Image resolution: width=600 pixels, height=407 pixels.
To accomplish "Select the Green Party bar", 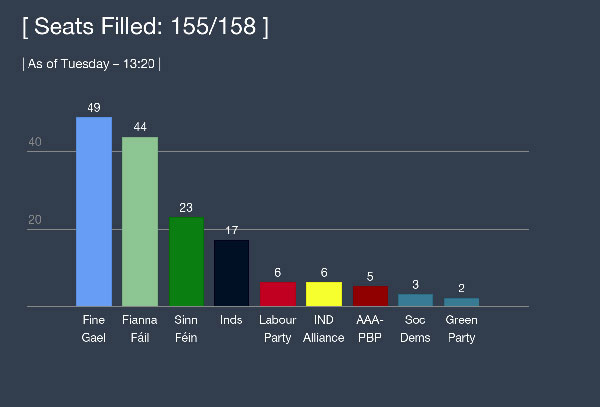I will [461, 302].
